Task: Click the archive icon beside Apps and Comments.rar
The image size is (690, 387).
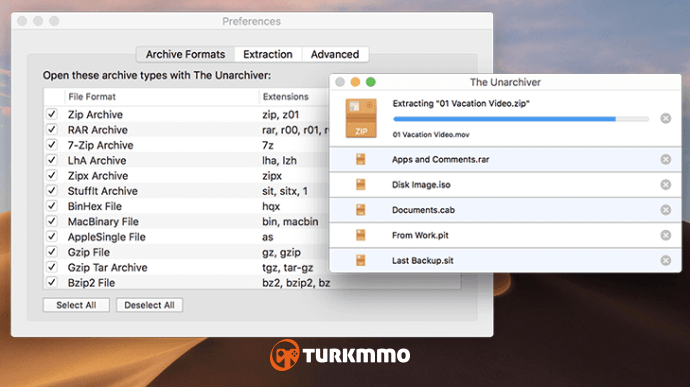Action: (x=360, y=159)
